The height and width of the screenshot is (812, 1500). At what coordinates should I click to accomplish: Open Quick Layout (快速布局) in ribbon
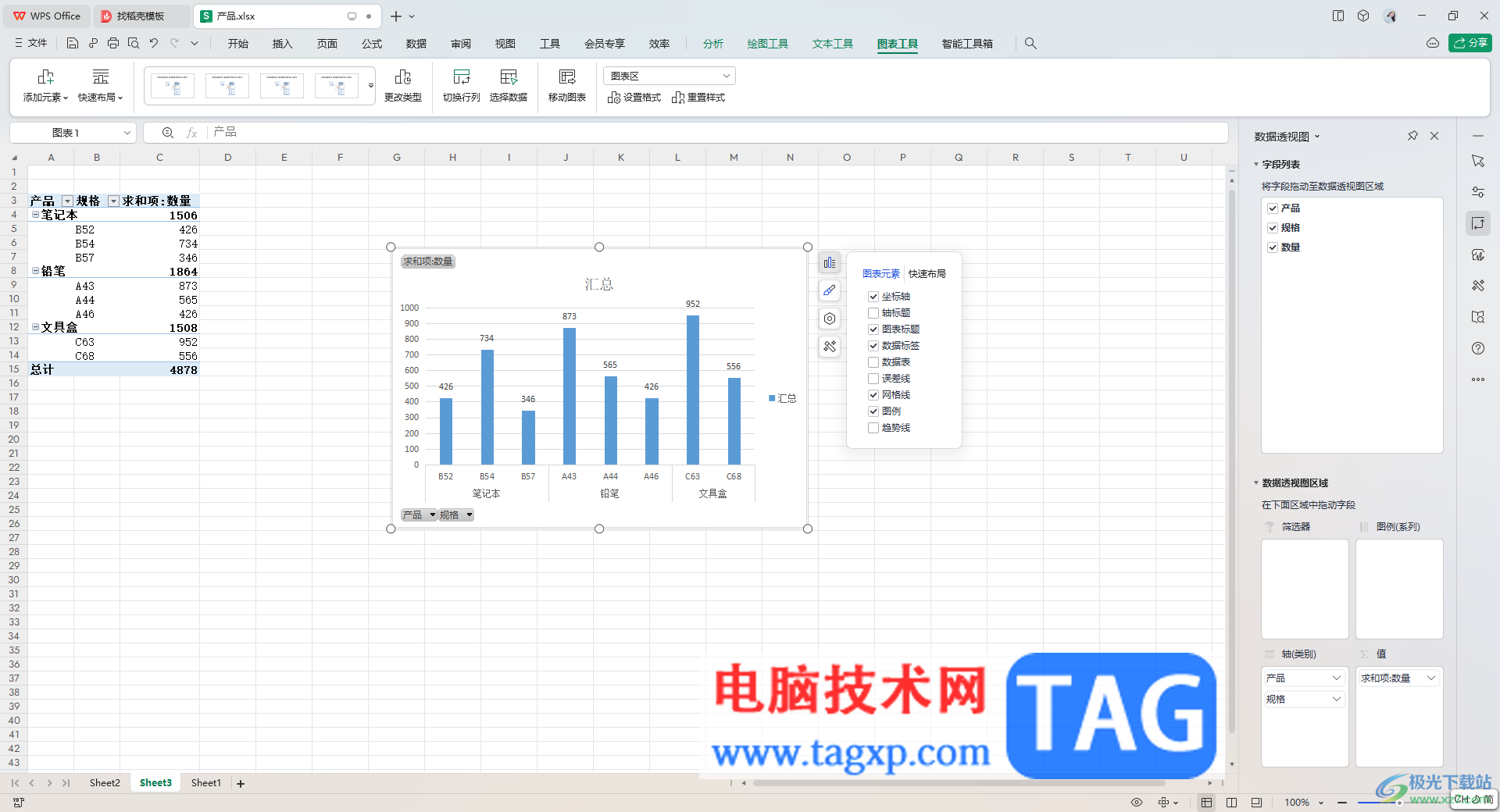[x=100, y=85]
